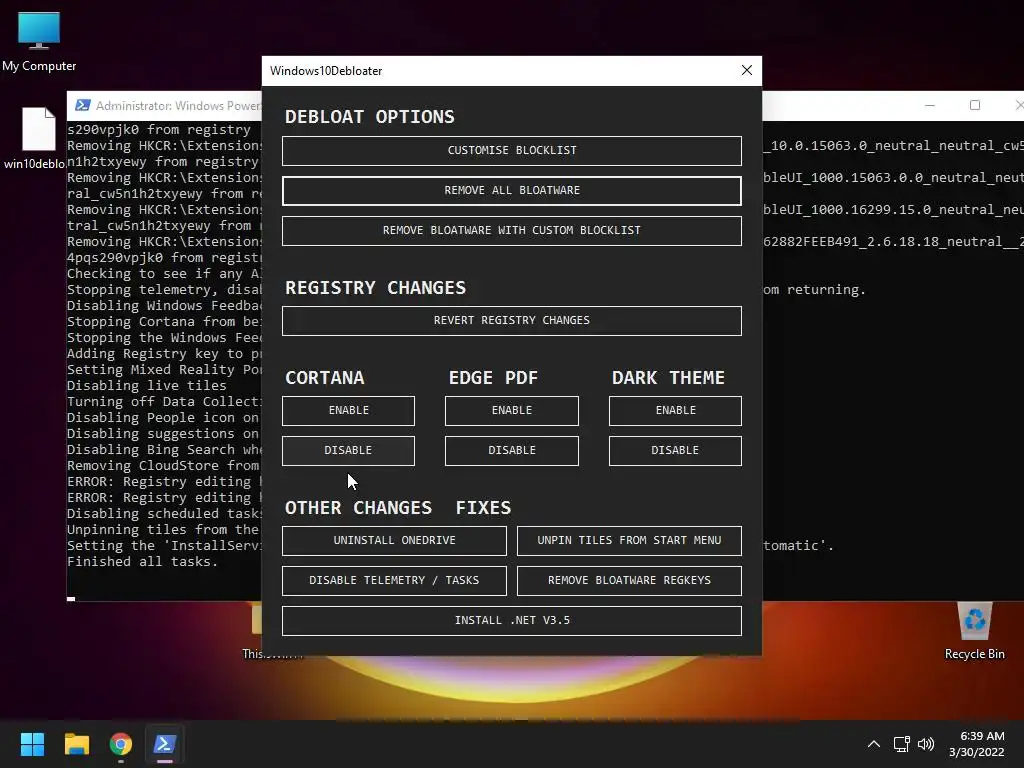Enable Dark Theme

point(675,410)
